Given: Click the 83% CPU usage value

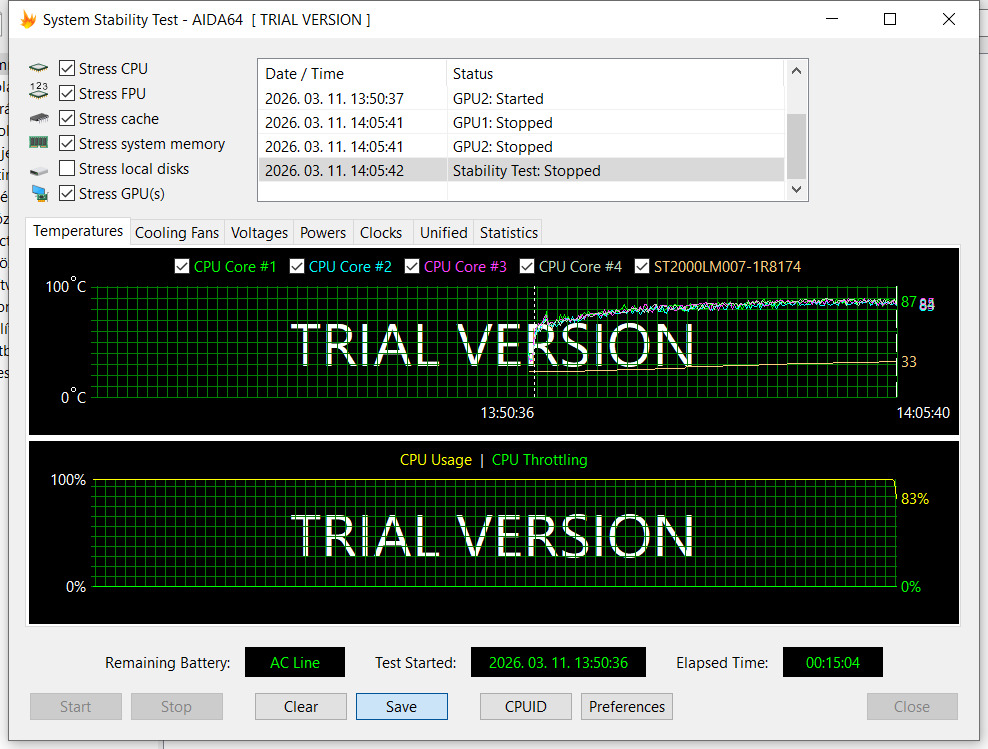Looking at the screenshot, I should (x=915, y=499).
